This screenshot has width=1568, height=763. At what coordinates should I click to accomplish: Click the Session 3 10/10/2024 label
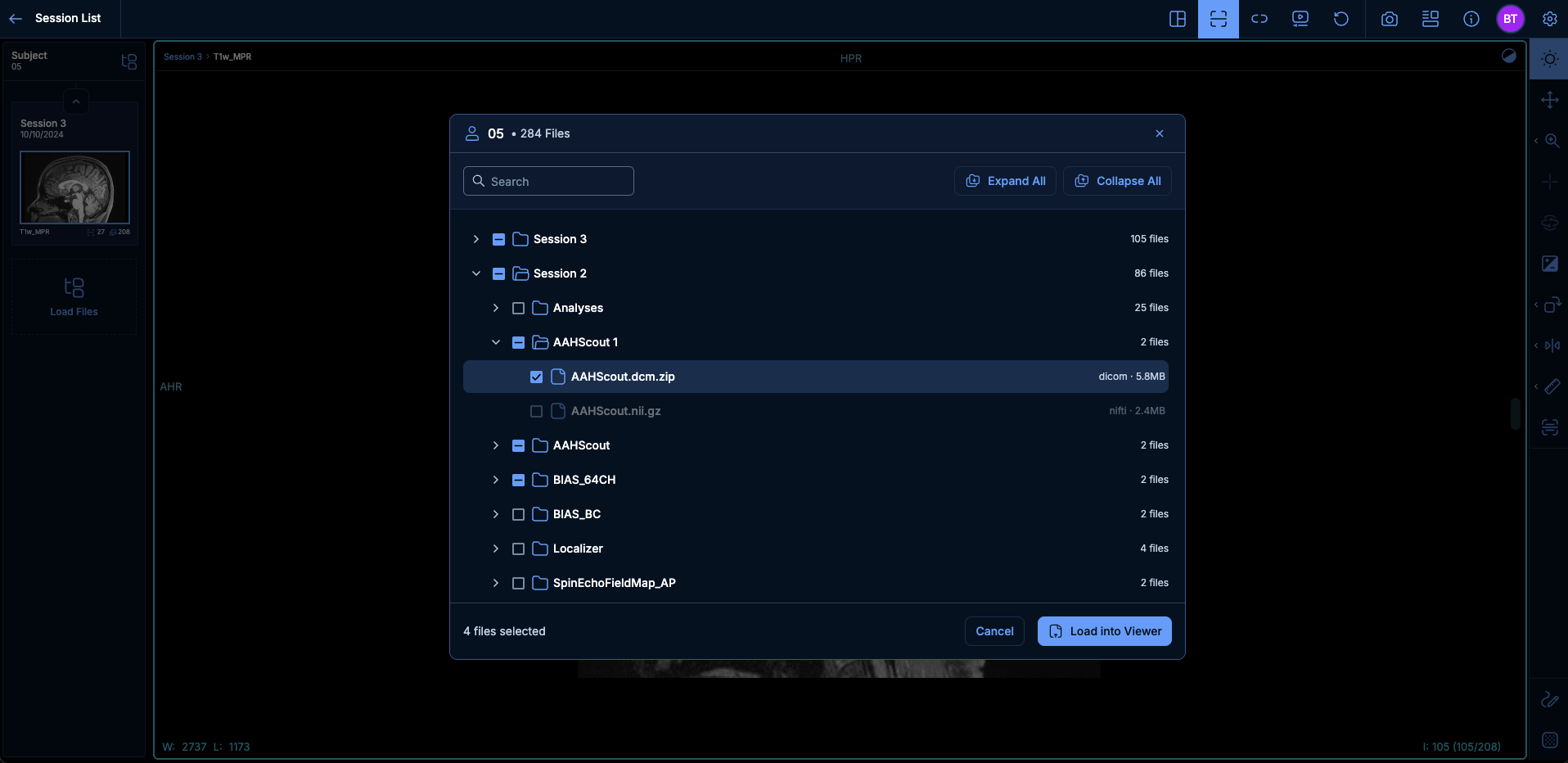point(43,129)
